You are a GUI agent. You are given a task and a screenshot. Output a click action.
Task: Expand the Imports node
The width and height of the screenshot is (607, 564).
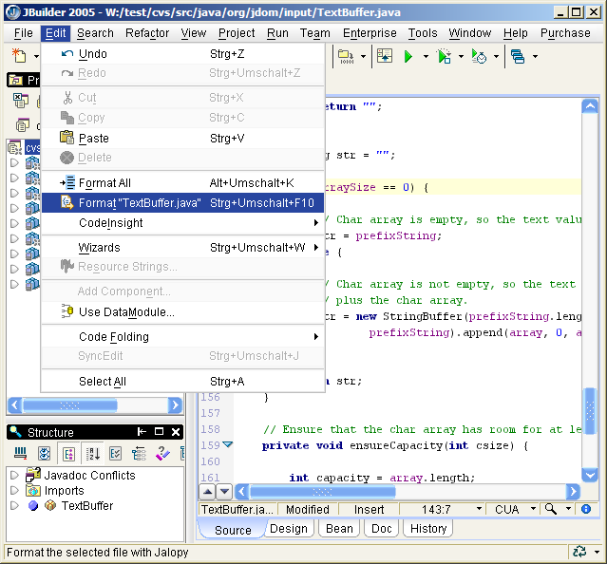(14, 490)
